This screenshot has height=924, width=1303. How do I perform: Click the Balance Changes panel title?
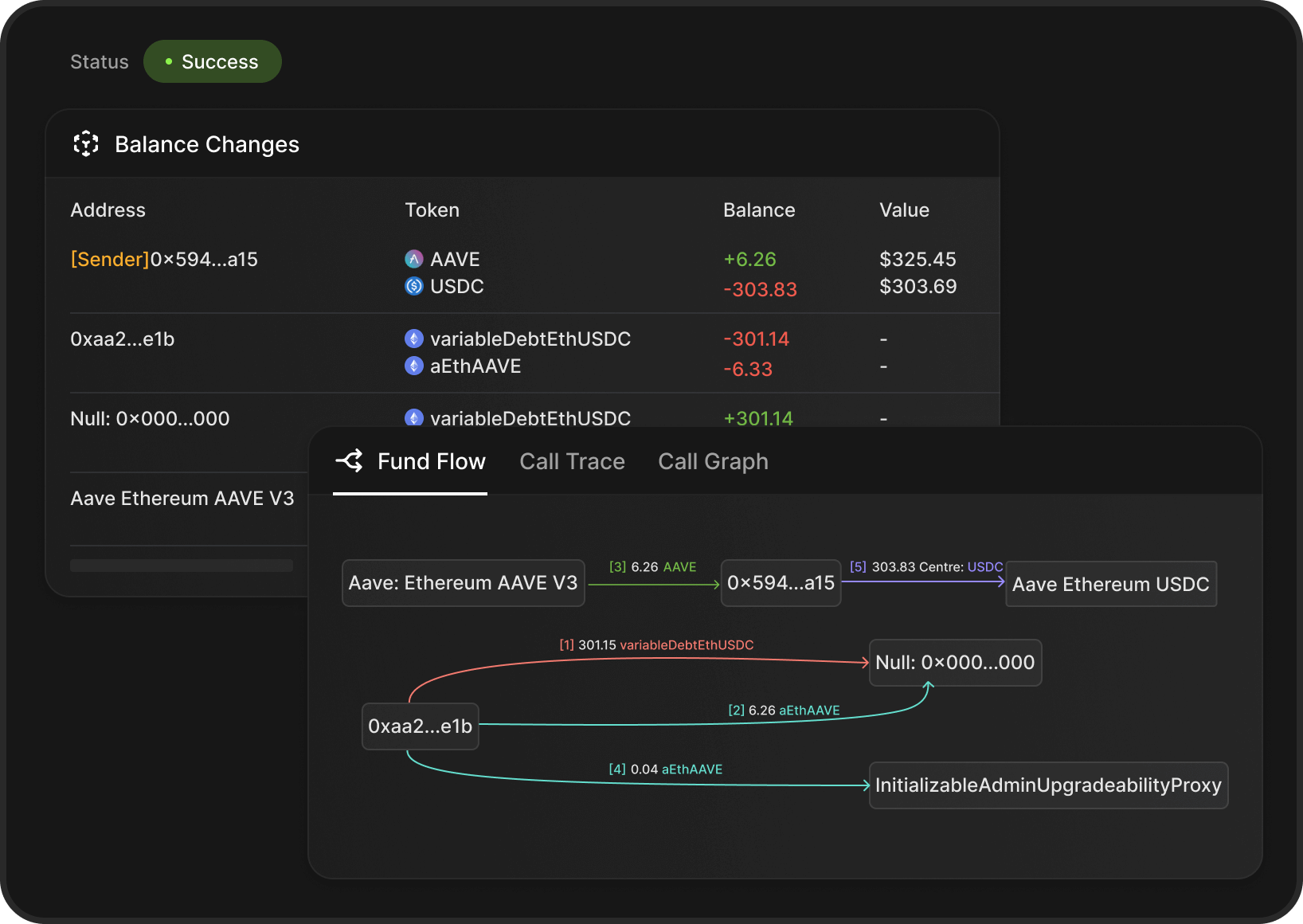click(207, 145)
